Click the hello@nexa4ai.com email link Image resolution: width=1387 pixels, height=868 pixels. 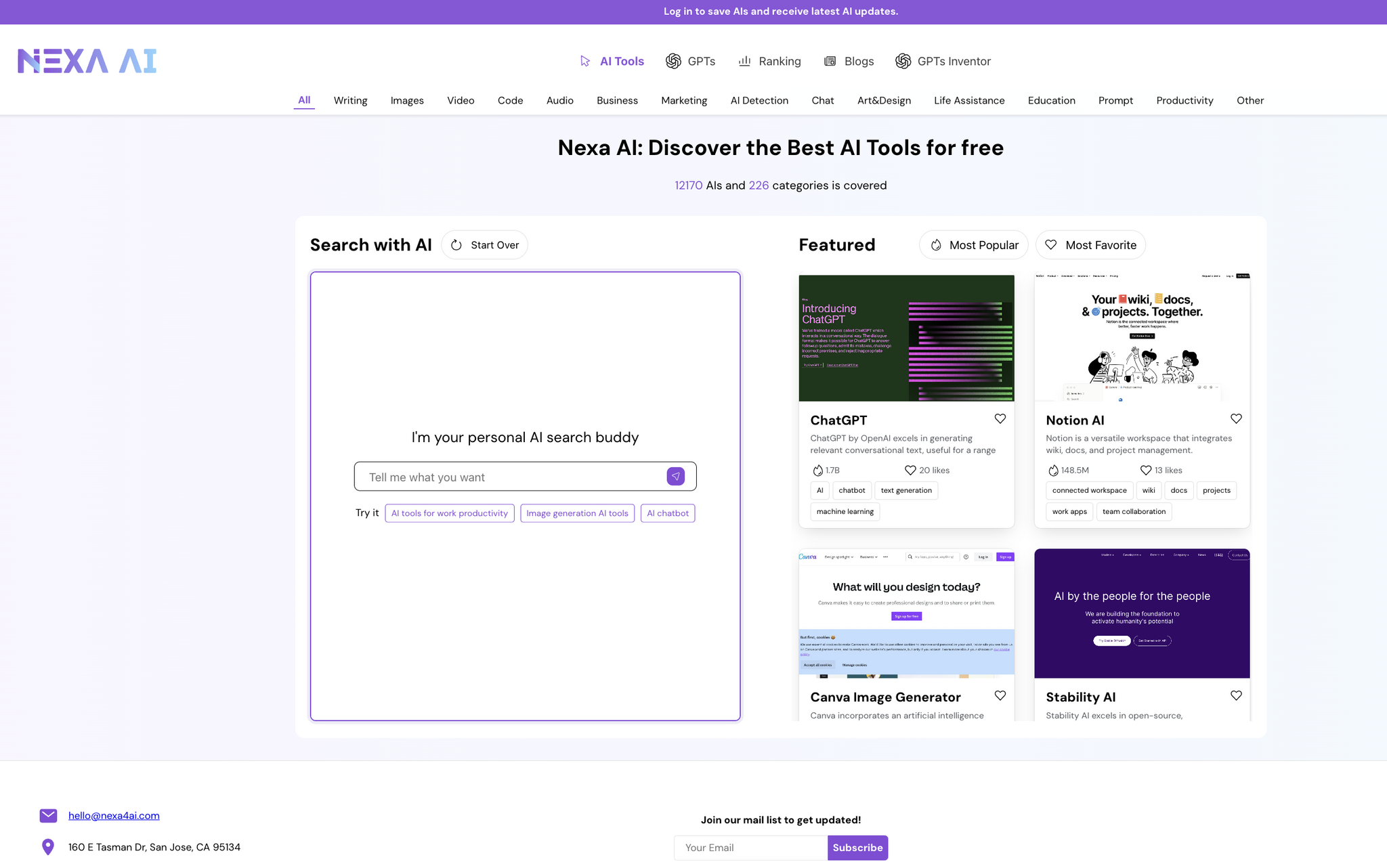click(x=114, y=816)
